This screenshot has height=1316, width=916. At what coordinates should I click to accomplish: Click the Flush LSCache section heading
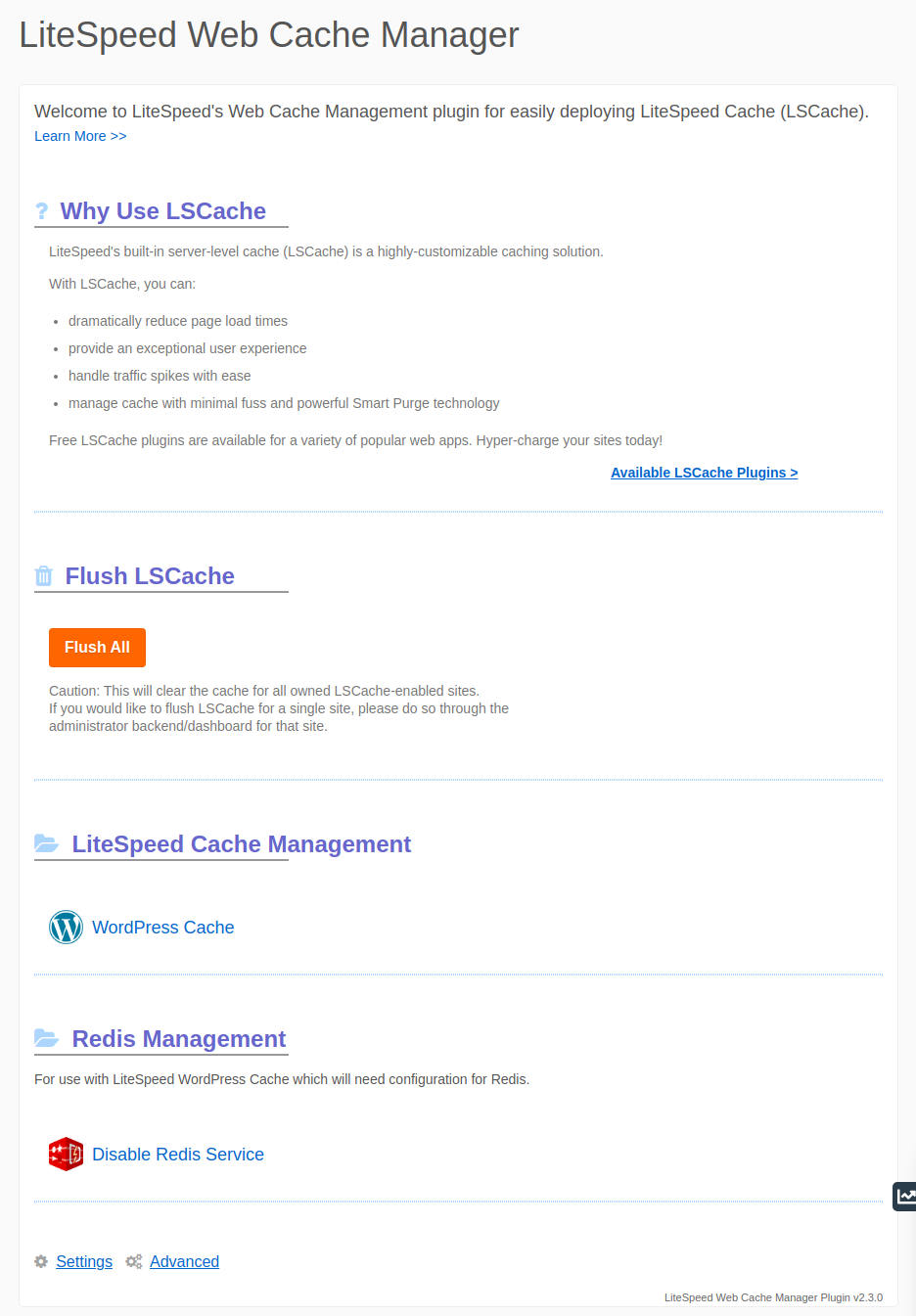(150, 575)
